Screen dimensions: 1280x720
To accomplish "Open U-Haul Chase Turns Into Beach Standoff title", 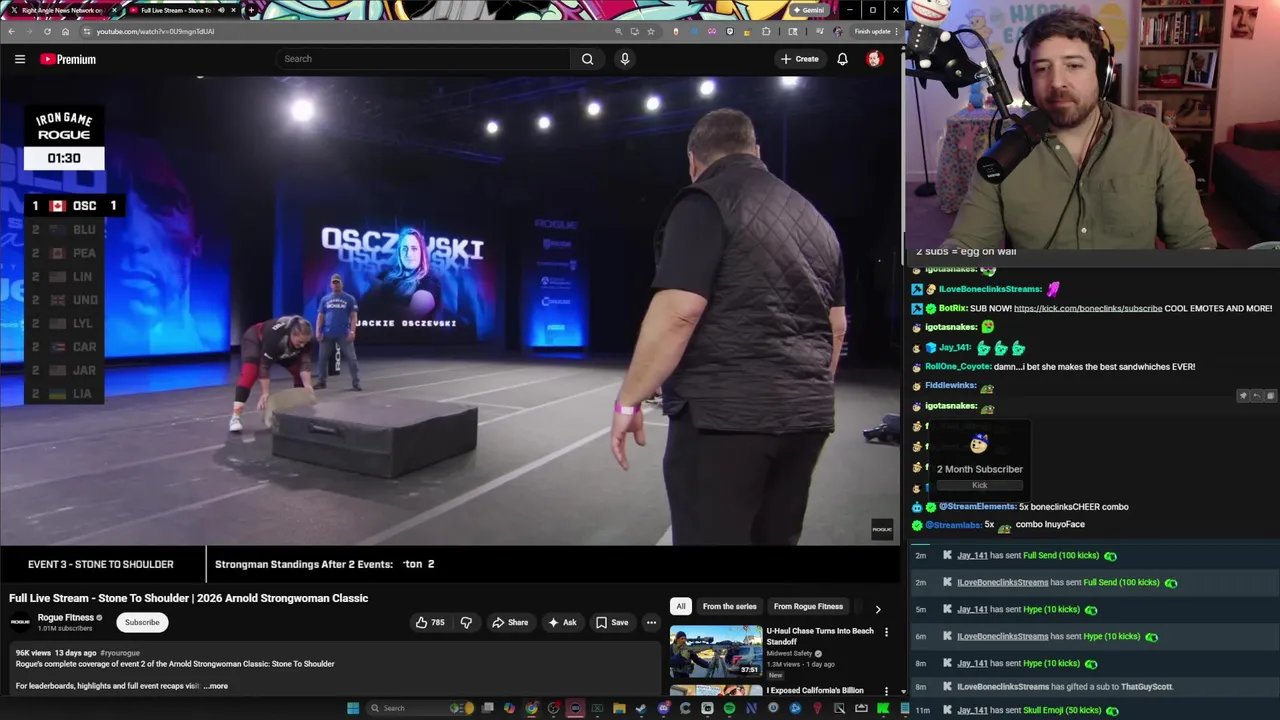I will [820, 636].
